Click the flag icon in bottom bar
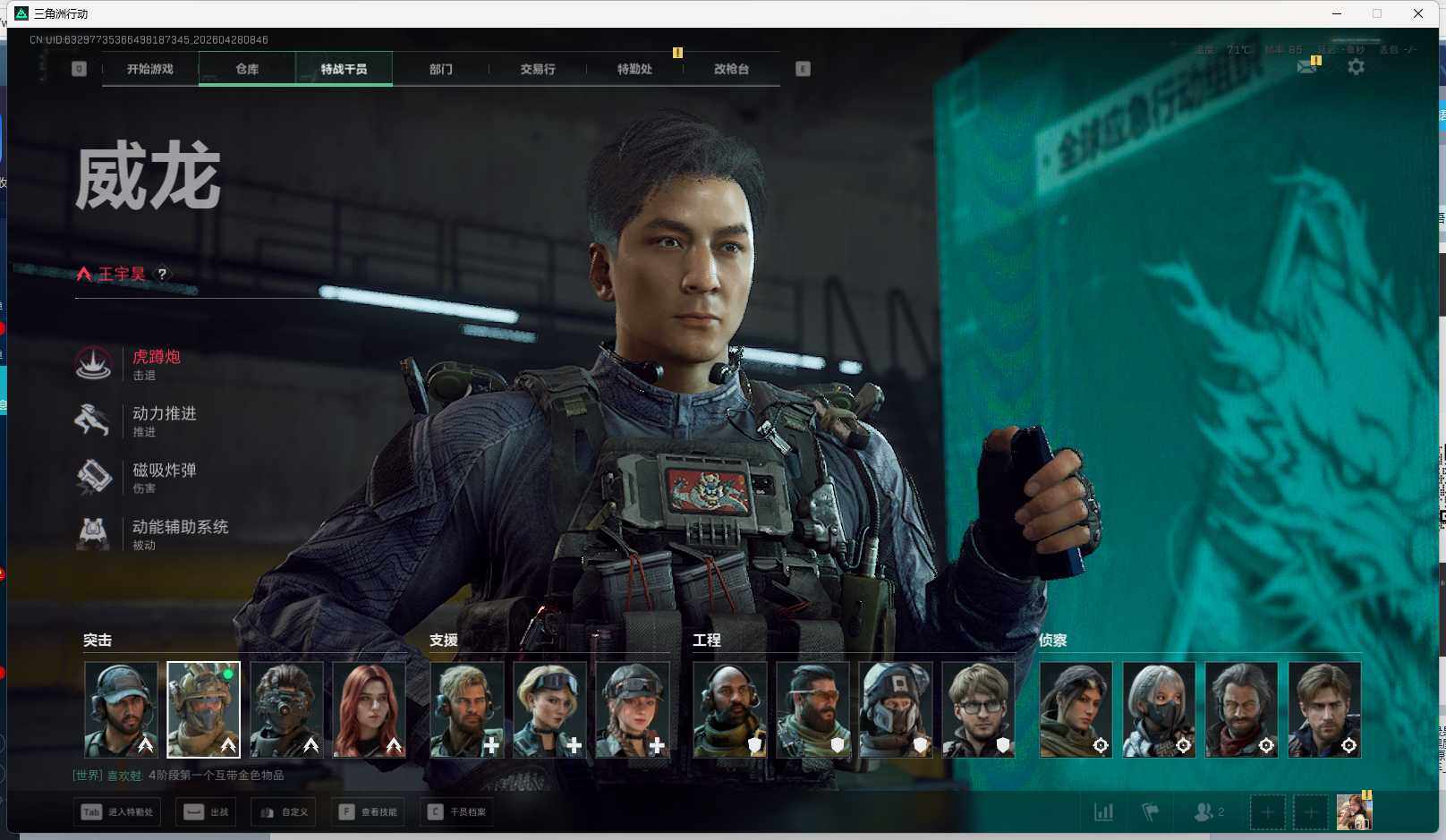The image size is (1446, 840). [x=1151, y=812]
